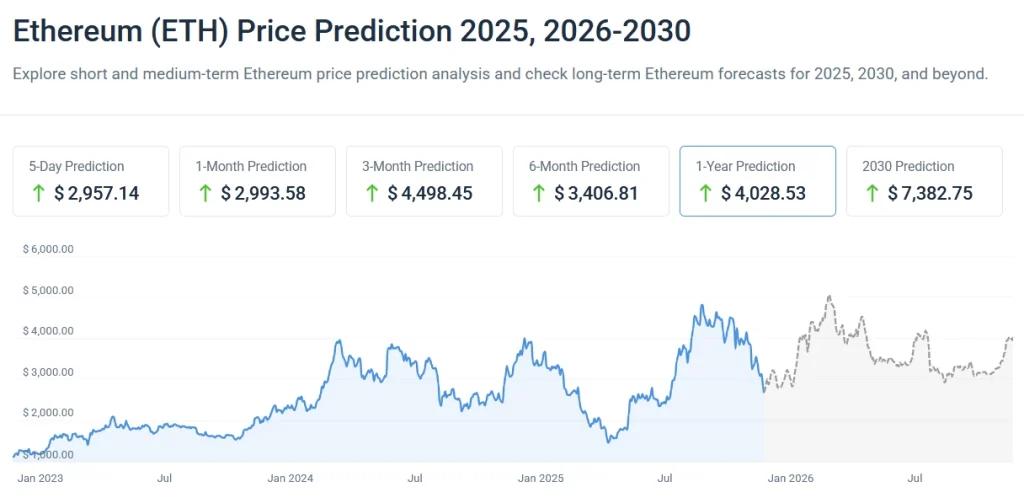Image resolution: width=1024 pixels, height=503 pixels.
Task: Click the Ethereum Price Prediction page heading
Action: click(351, 31)
